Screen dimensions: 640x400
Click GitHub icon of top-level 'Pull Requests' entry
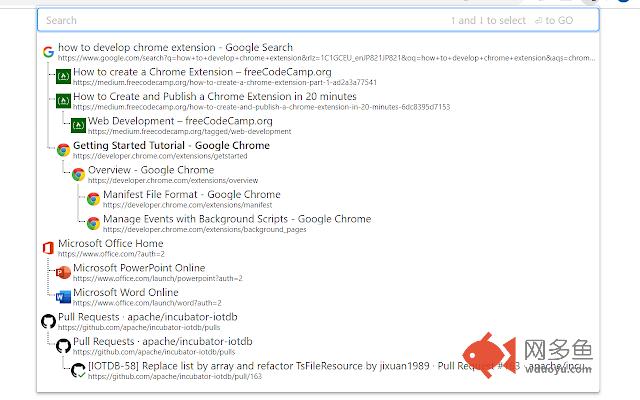(x=49, y=321)
